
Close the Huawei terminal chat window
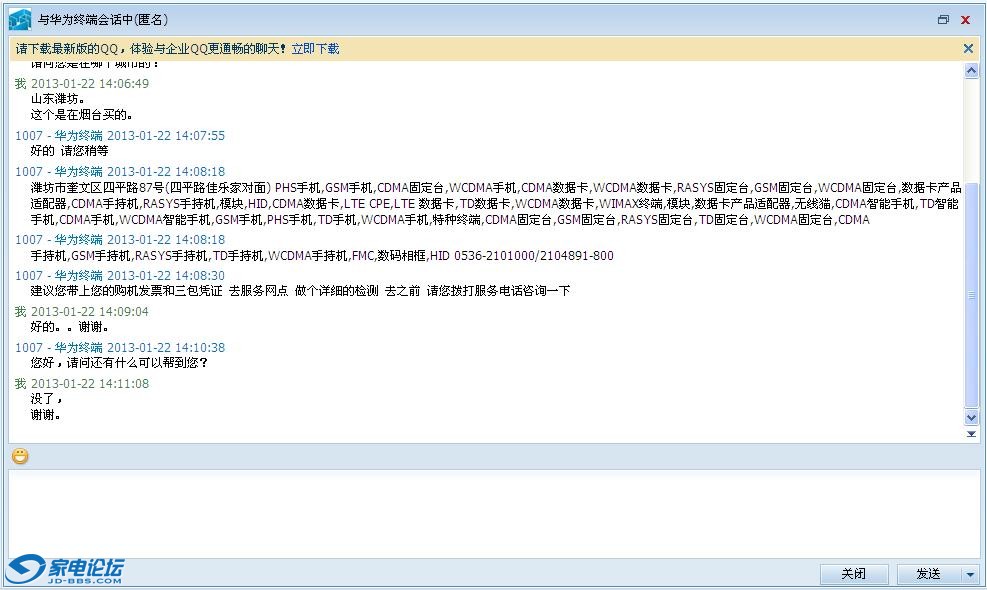[965, 20]
